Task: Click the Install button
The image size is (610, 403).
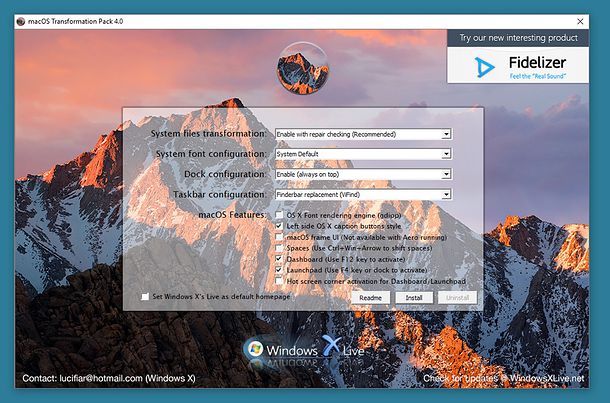Action: tap(414, 298)
